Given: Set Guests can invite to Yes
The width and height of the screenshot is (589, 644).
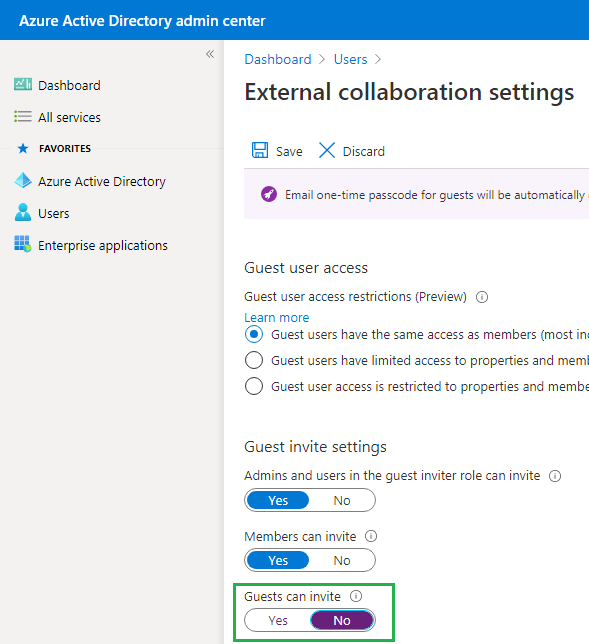Looking at the screenshot, I should coord(278,620).
